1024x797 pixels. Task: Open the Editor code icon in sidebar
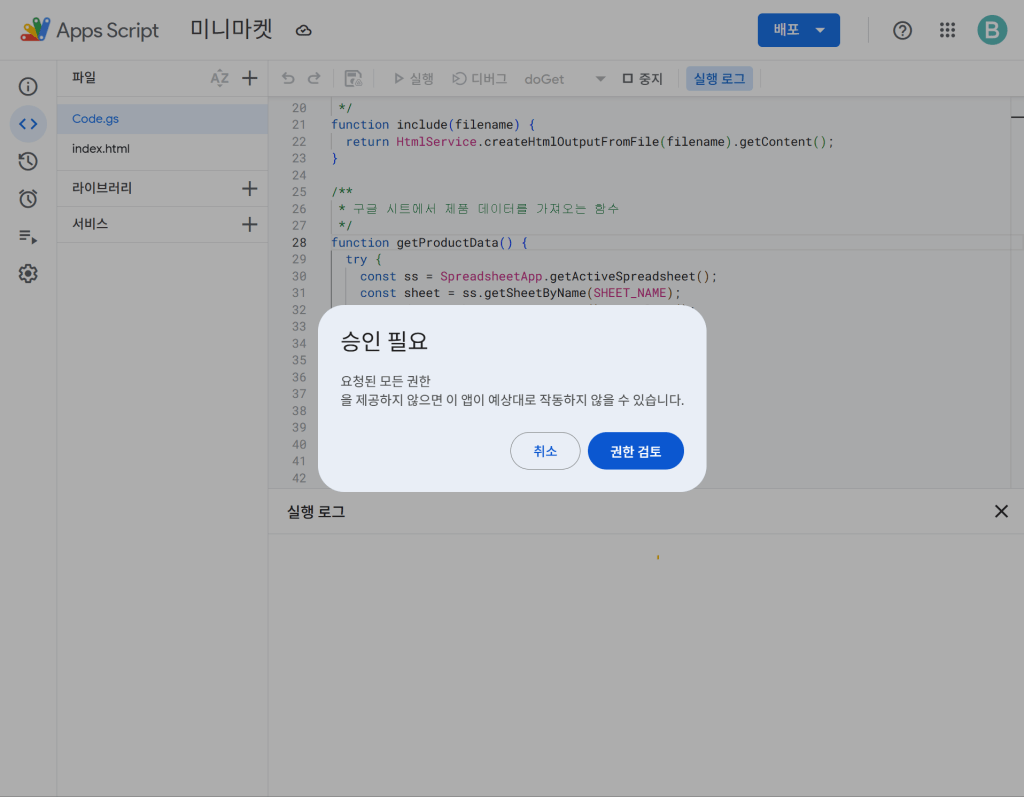(28, 124)
